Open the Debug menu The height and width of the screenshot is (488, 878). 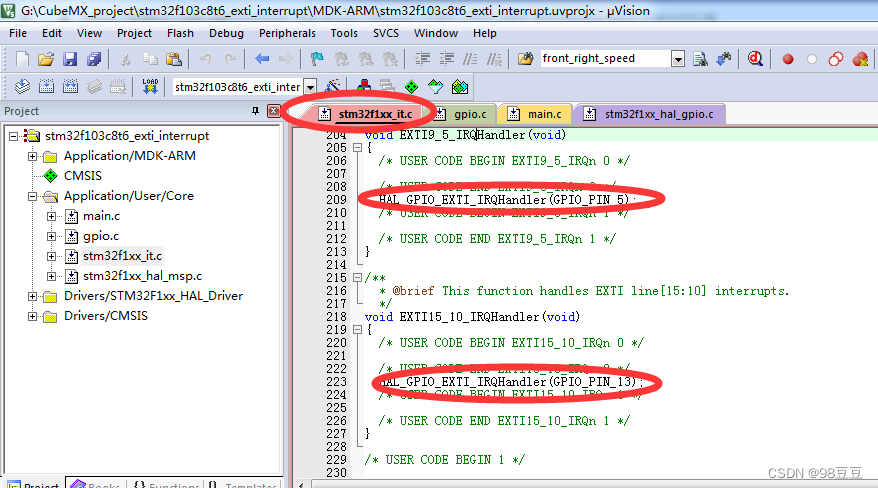(226, 33)
